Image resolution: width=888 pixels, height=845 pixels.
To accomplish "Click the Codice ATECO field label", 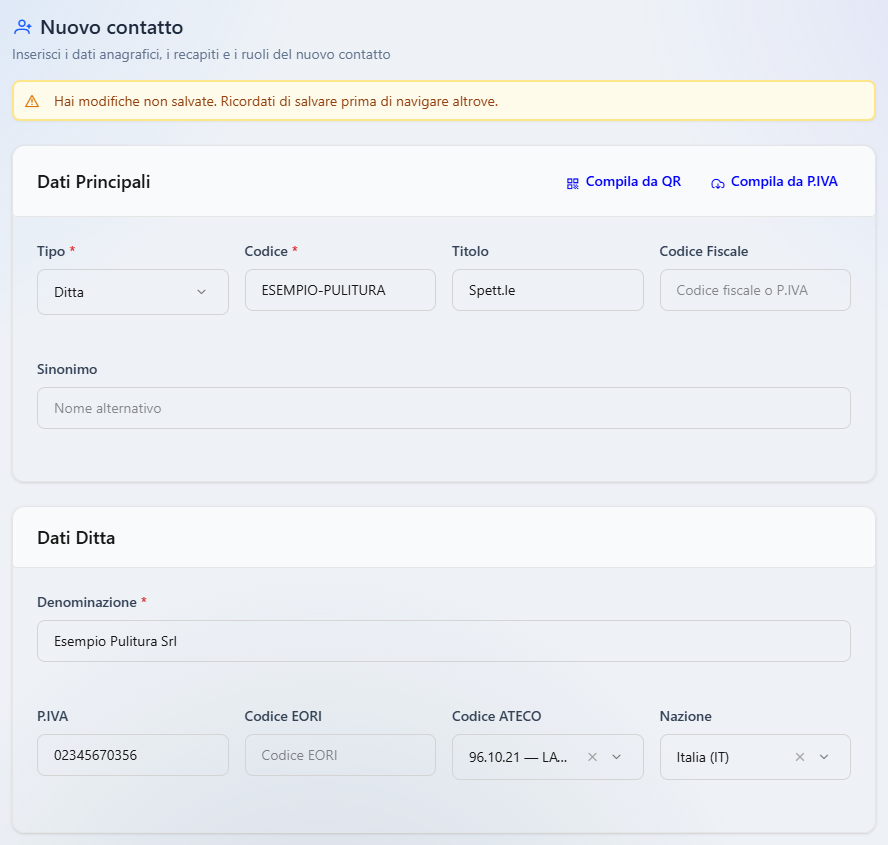I will (x=497, y=716).
